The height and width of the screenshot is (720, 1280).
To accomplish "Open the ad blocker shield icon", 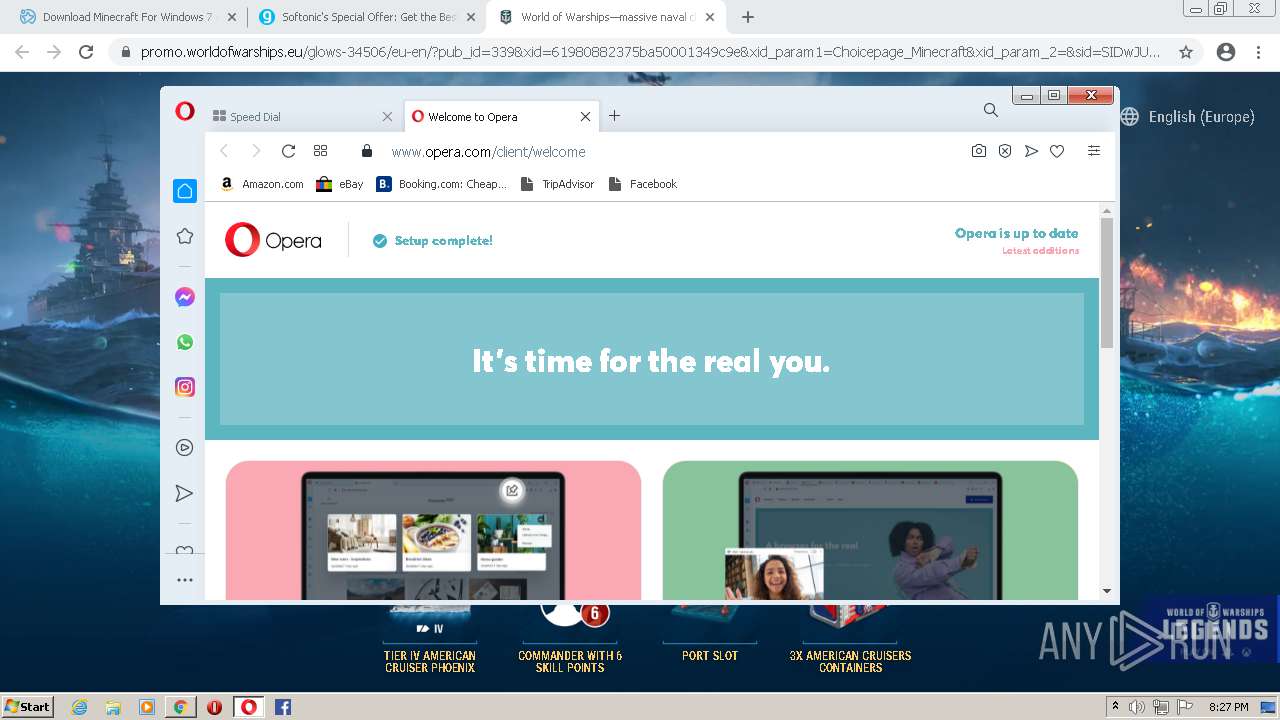I will pyautogui.click(x=1005, y=151).
